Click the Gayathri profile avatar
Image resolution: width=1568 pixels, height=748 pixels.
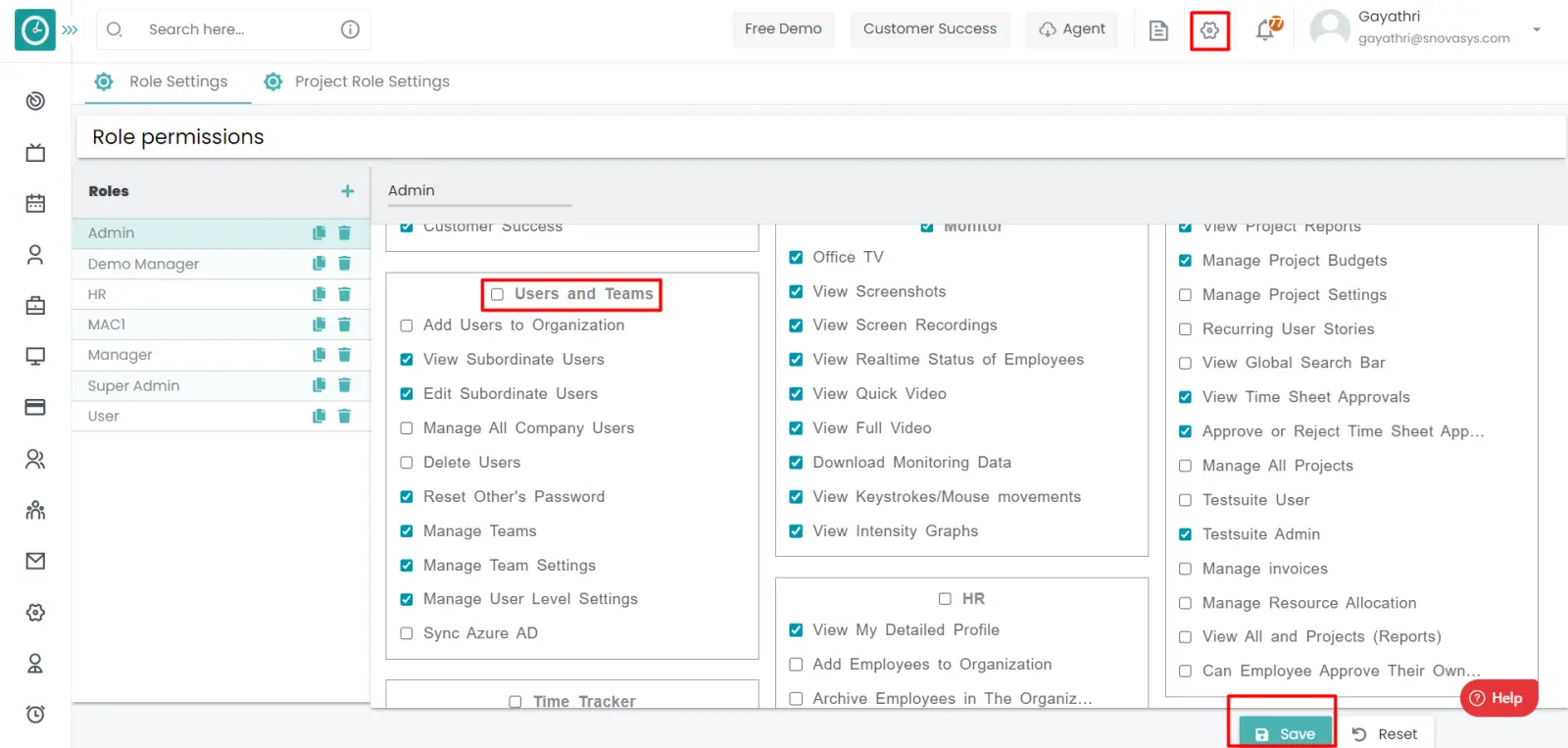click(x=1330, y=29)
